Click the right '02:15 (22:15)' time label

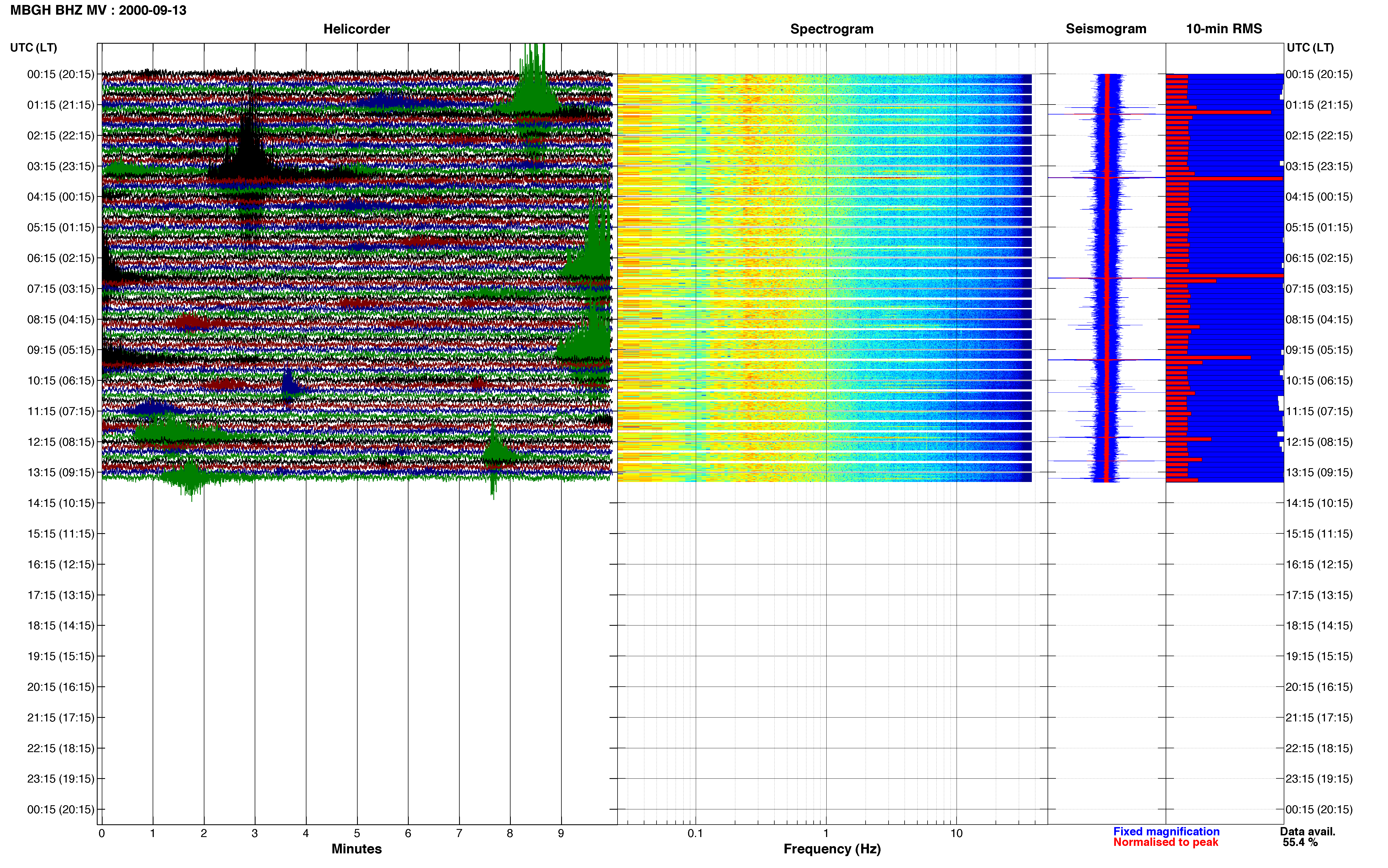[1319, 135]
